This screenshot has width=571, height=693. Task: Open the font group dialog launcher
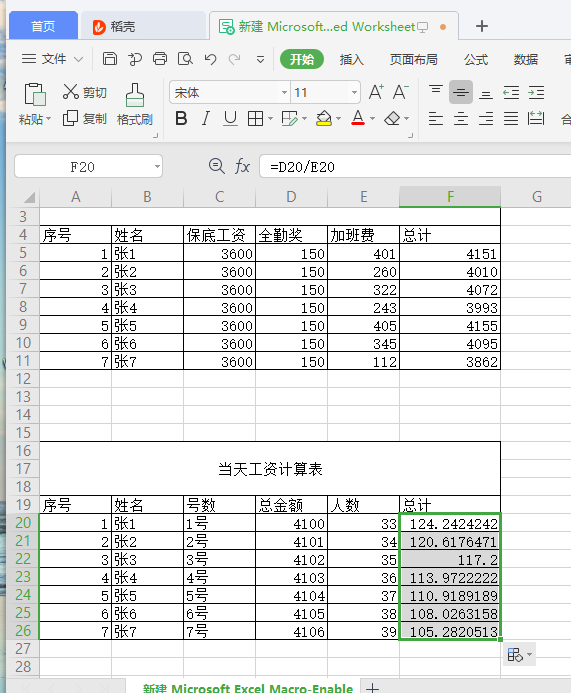coord(411,136)
